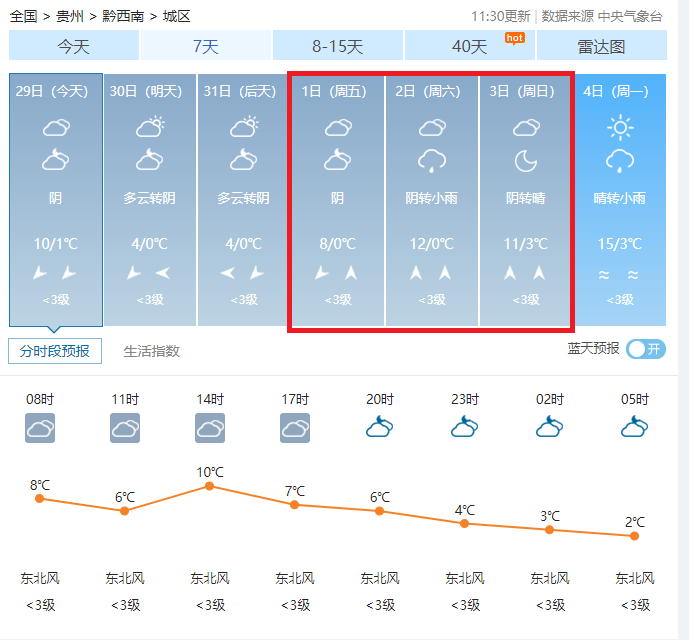
Task: Click the night cloud-moon icon for 31日
Action: [243, 160]
